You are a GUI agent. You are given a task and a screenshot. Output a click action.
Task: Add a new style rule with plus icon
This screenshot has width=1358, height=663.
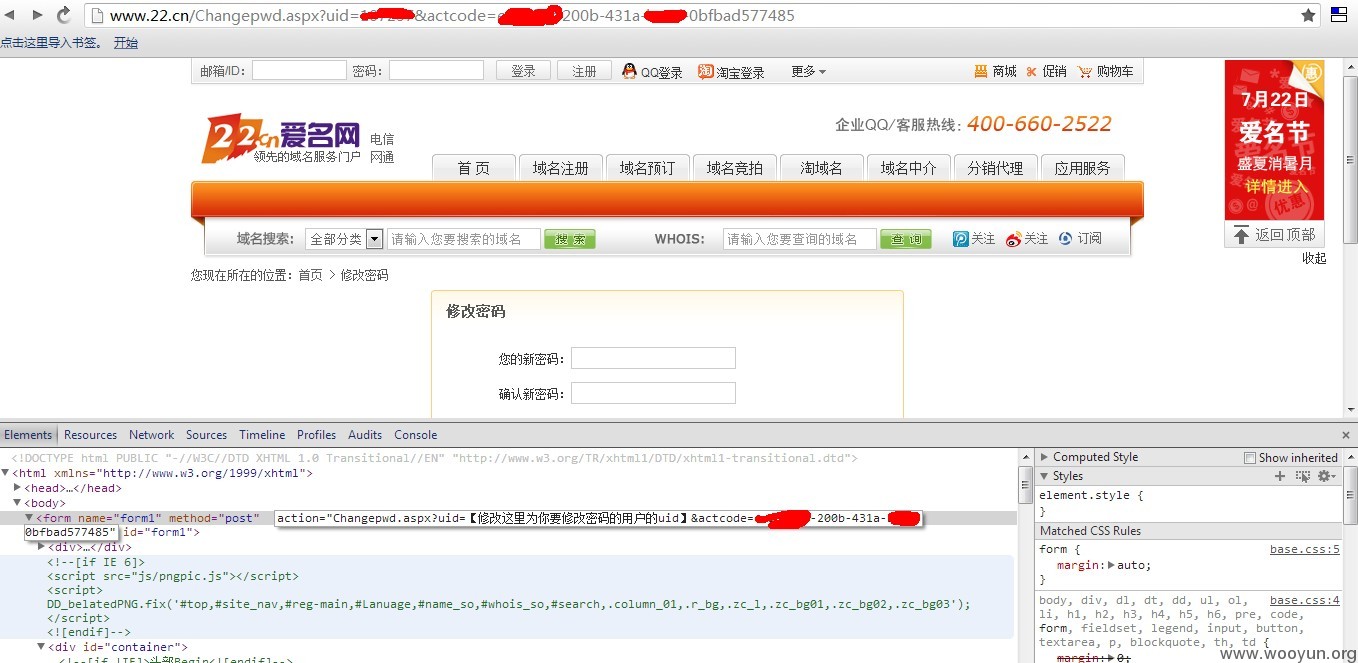click(1279, 476)
